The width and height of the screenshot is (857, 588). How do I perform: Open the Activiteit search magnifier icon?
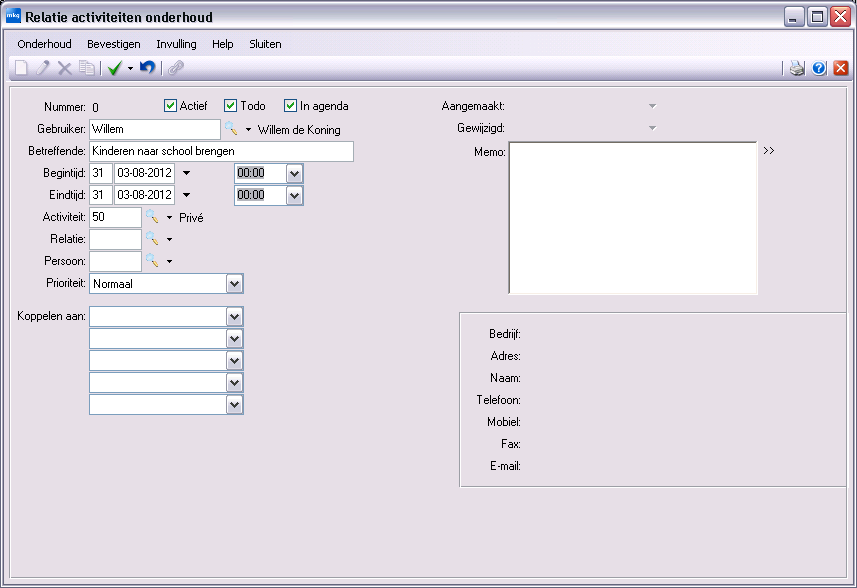pos(152,217)
